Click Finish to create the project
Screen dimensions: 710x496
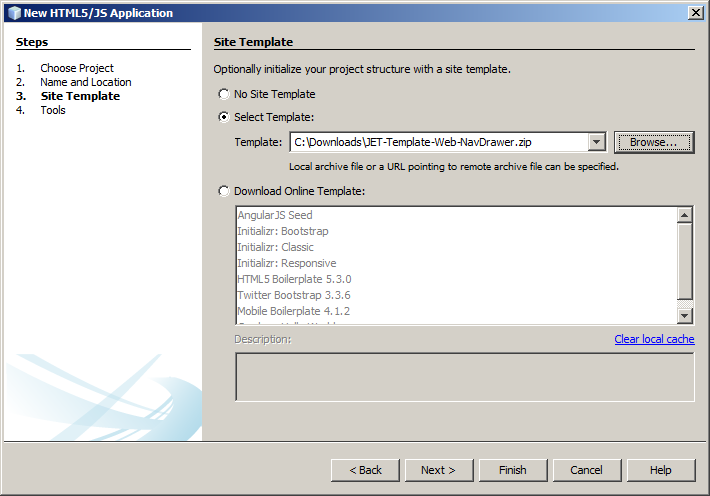pos(513,470)
